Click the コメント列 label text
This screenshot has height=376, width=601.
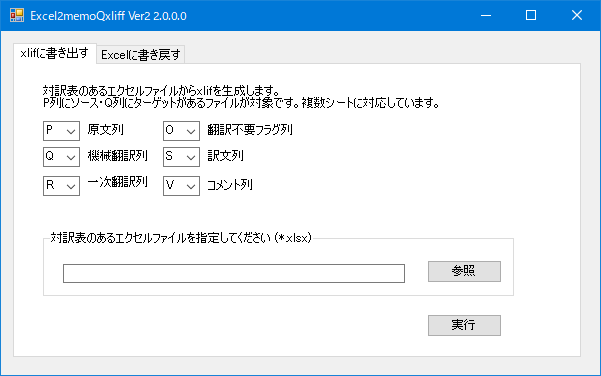(x=230, y=185)
